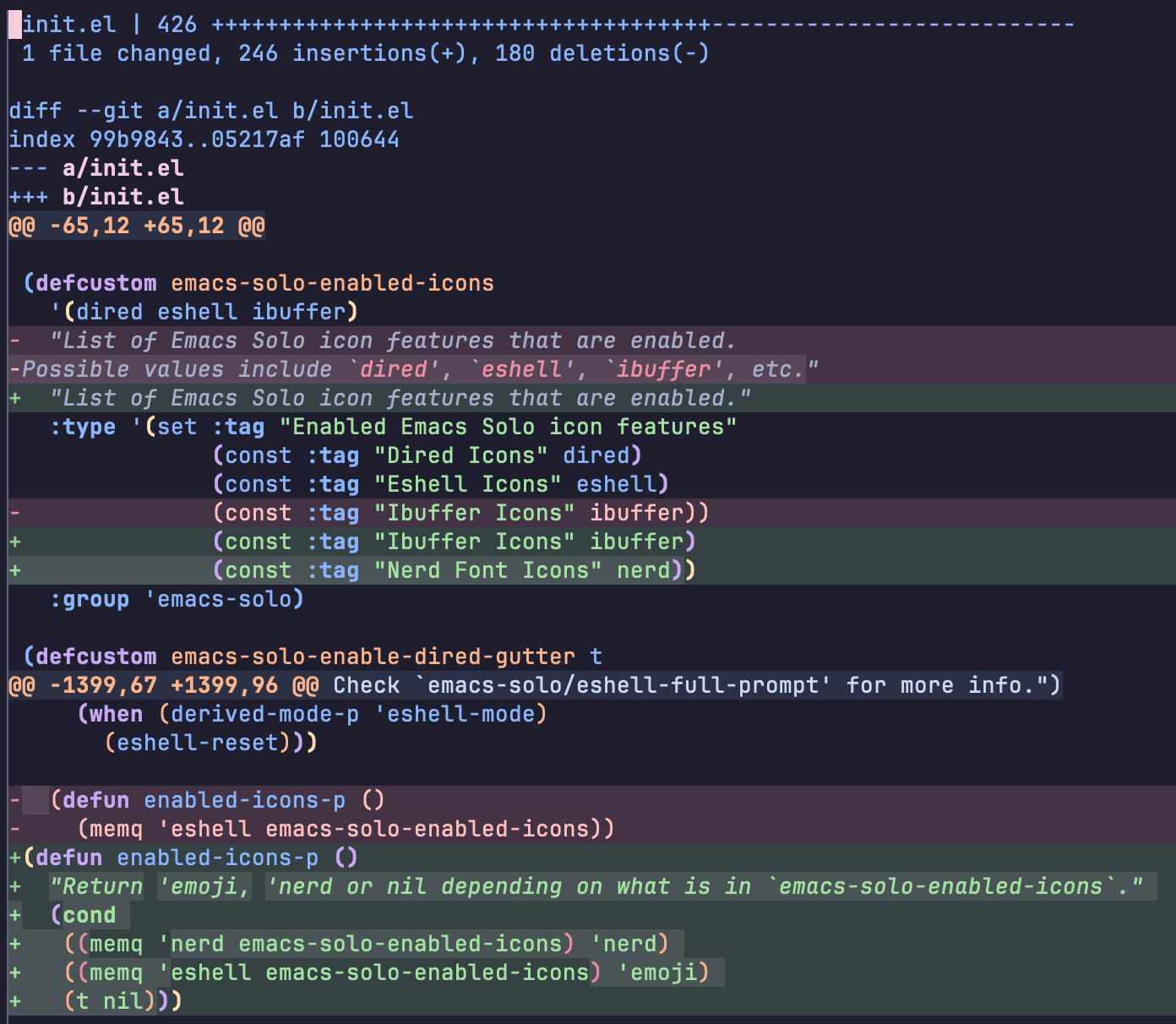
Task: Click the defcustom emacs-solo-enabled-icons symbol
Action: [x=332, y=283]
